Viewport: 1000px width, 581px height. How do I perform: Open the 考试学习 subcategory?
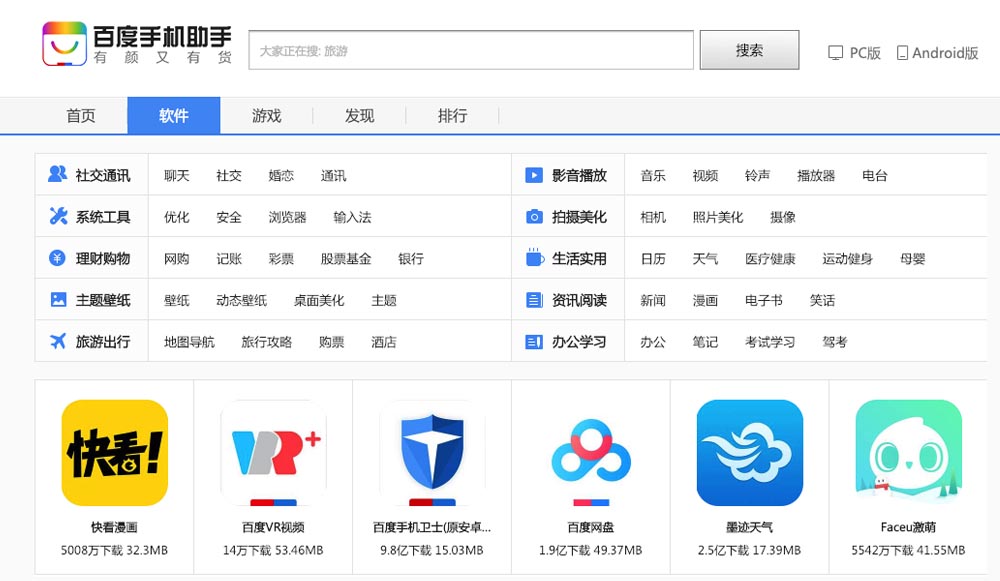tap(770, 342)
